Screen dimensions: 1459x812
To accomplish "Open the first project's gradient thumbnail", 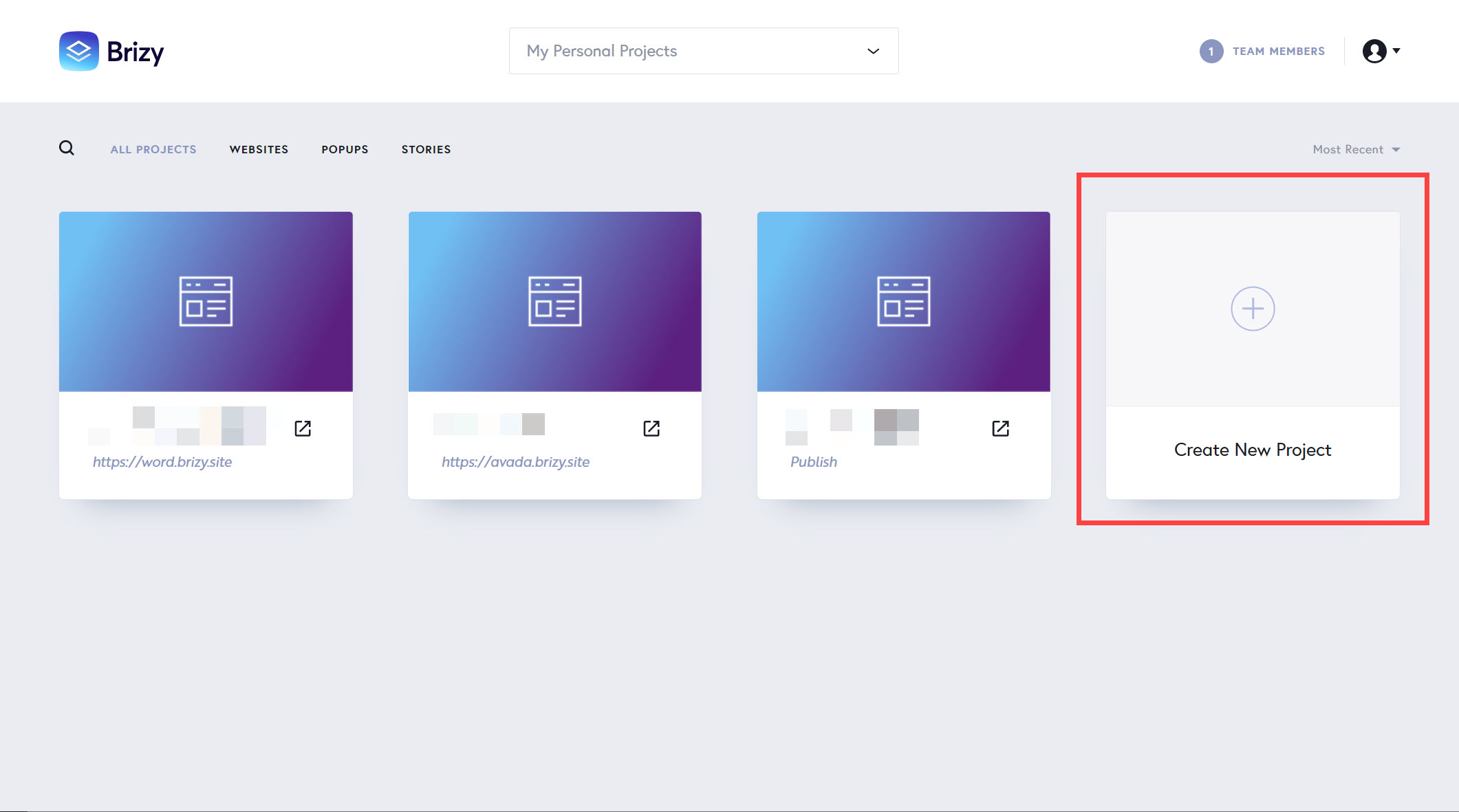I will 206,301.
